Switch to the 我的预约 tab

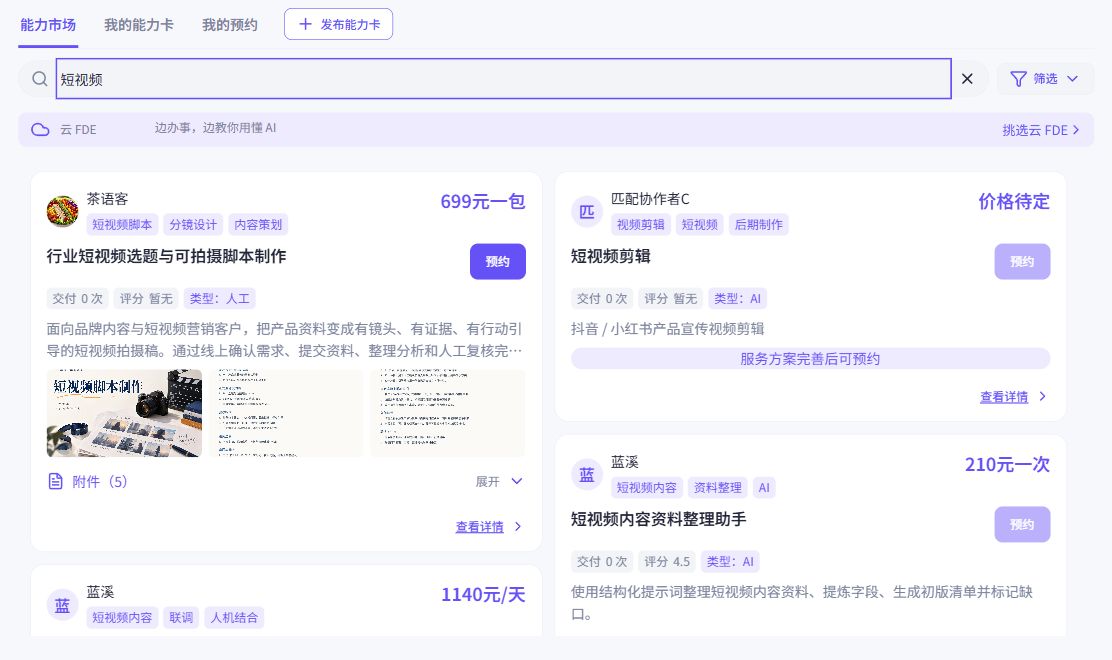[x=230, y=25]
